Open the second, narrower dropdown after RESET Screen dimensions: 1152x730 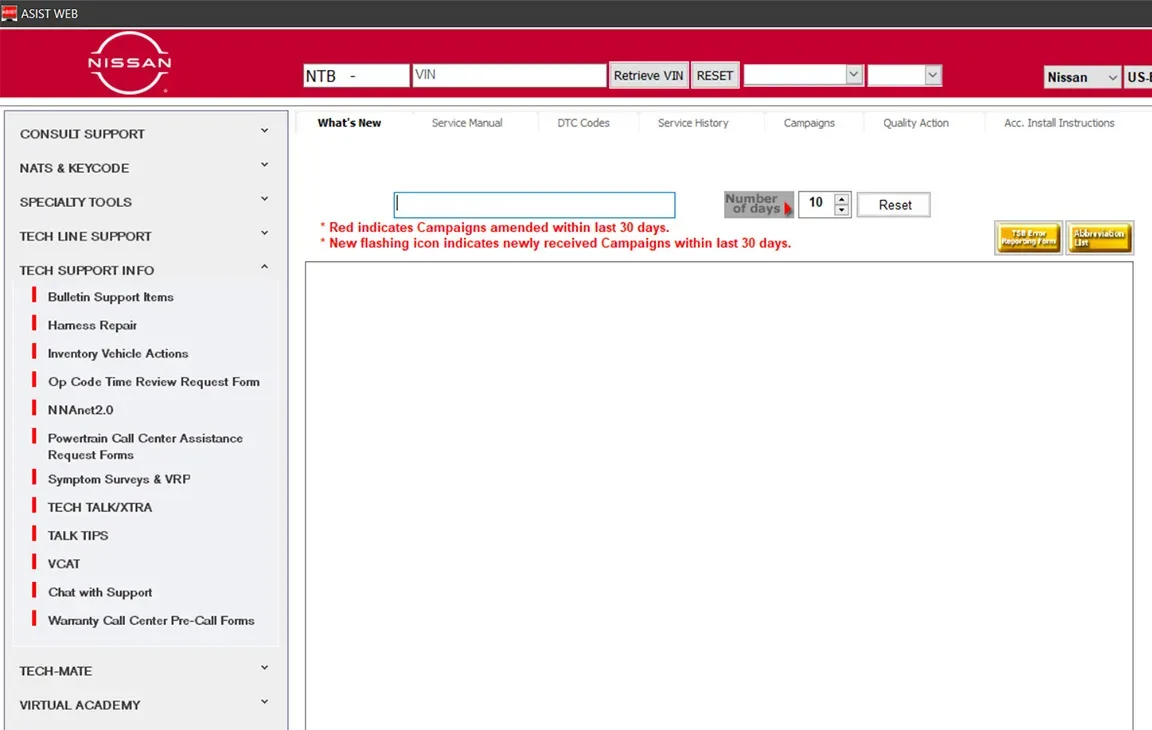point(904,75)
